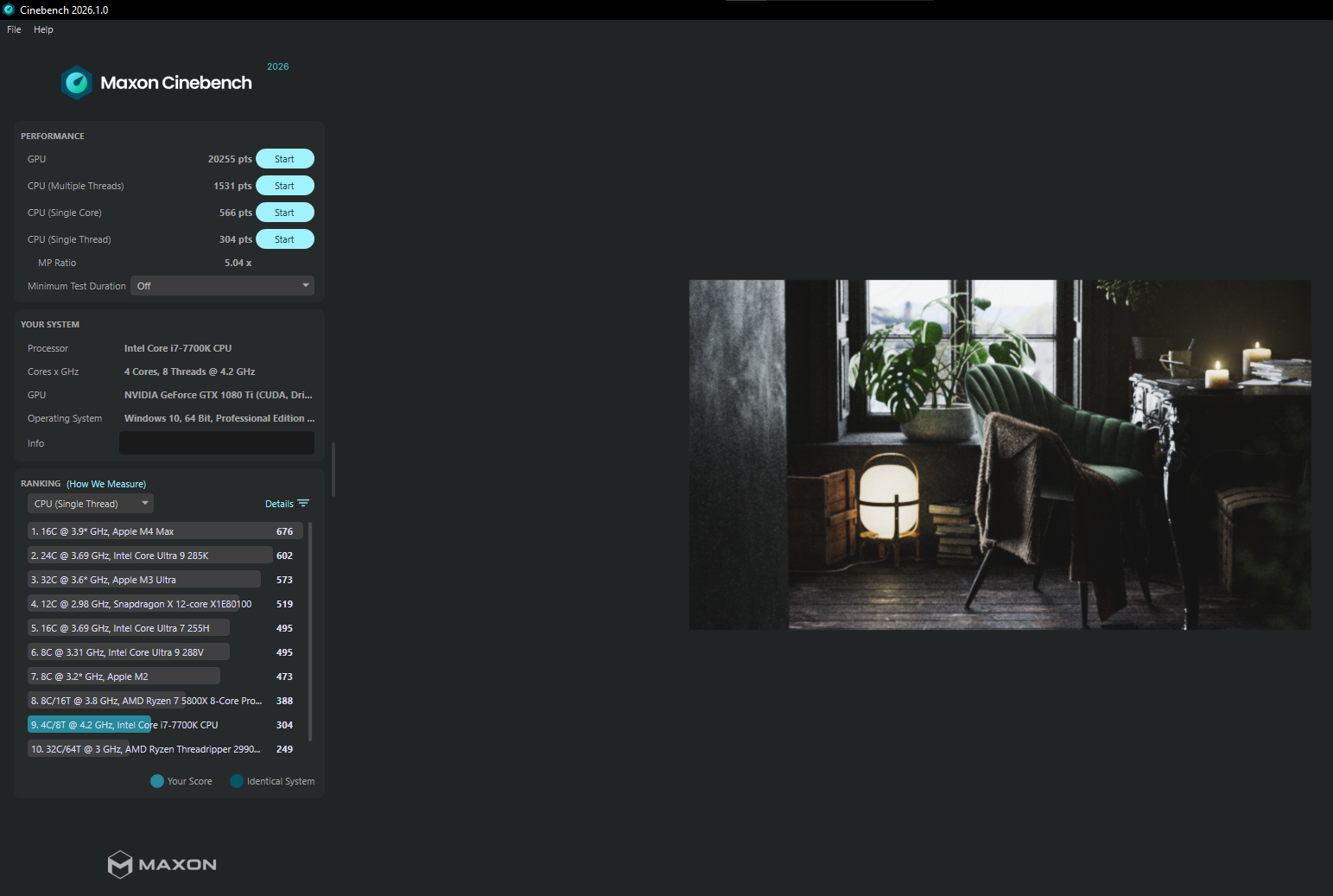Click the 2026 version label
The image size is (1333, 896).
coord(278,67)
